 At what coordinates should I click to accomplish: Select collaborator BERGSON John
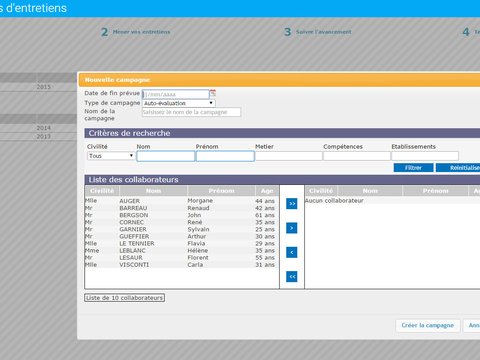[x=182, y=215]
